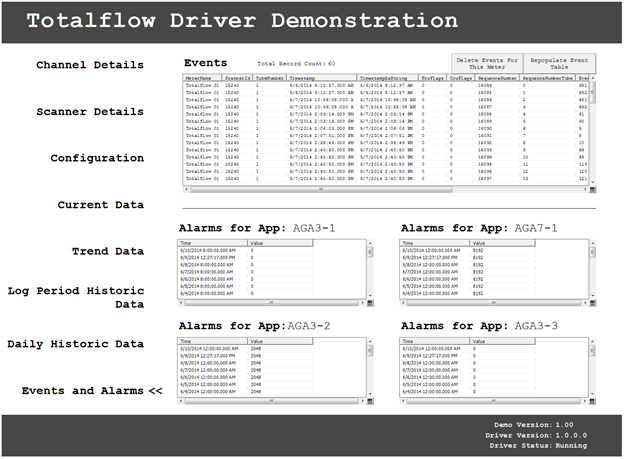
Task: Click the Events table corner icon
Action: click(x=592, y=190)
